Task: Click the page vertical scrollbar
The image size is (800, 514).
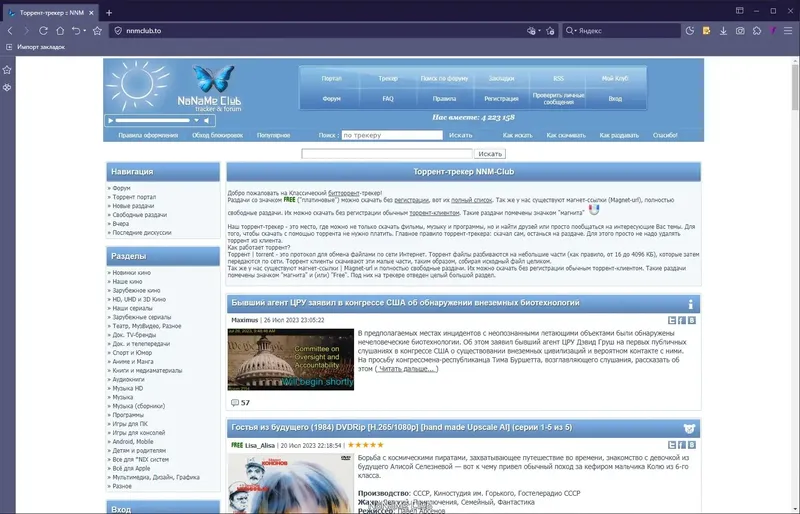Action: 795,87
